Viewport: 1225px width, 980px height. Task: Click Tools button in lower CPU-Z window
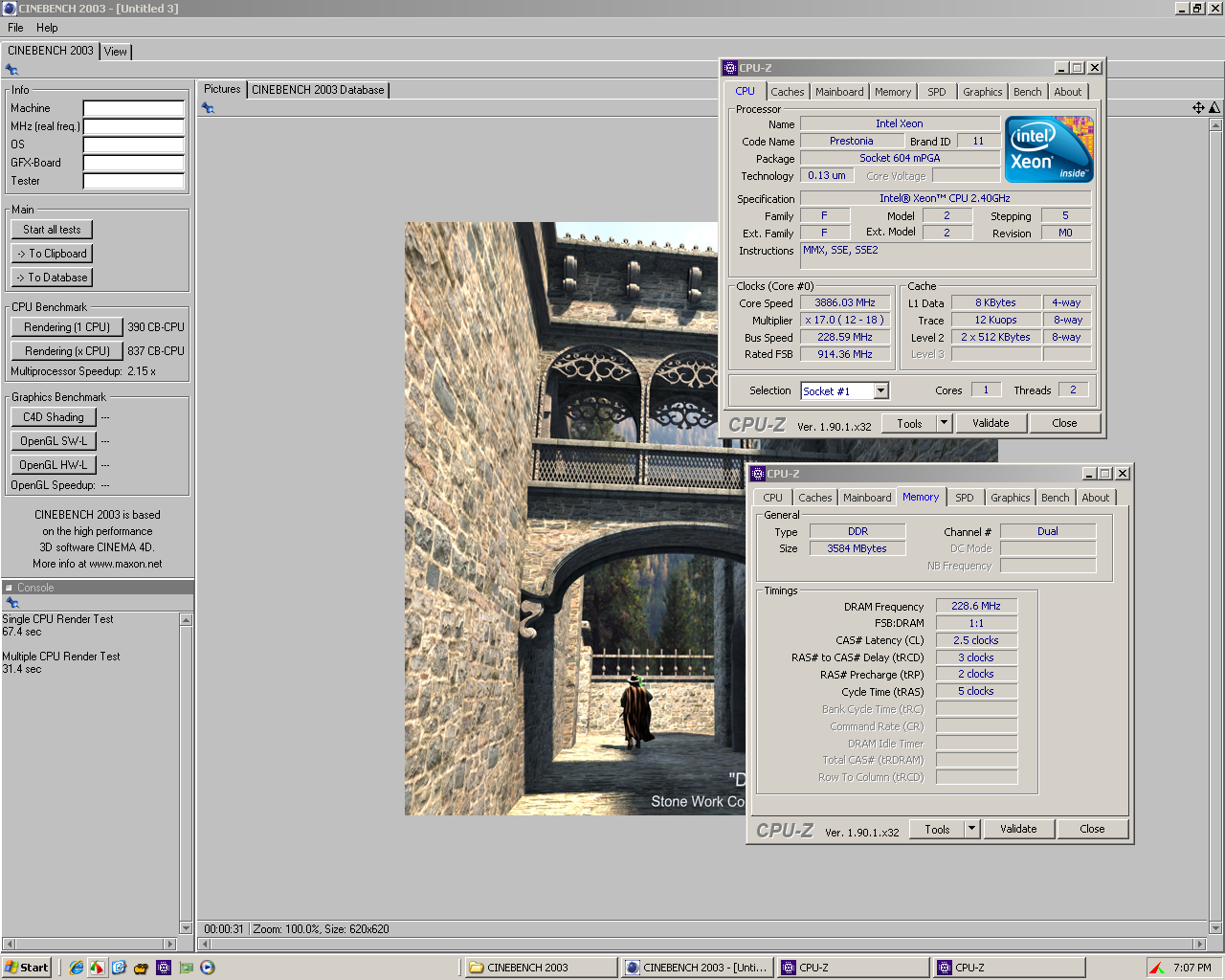coord(937,829)
